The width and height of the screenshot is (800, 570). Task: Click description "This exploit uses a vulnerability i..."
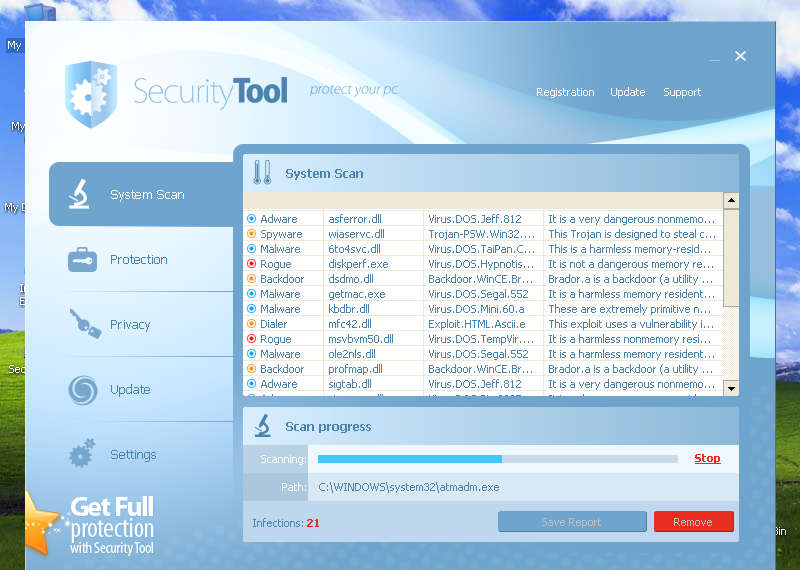631,324
